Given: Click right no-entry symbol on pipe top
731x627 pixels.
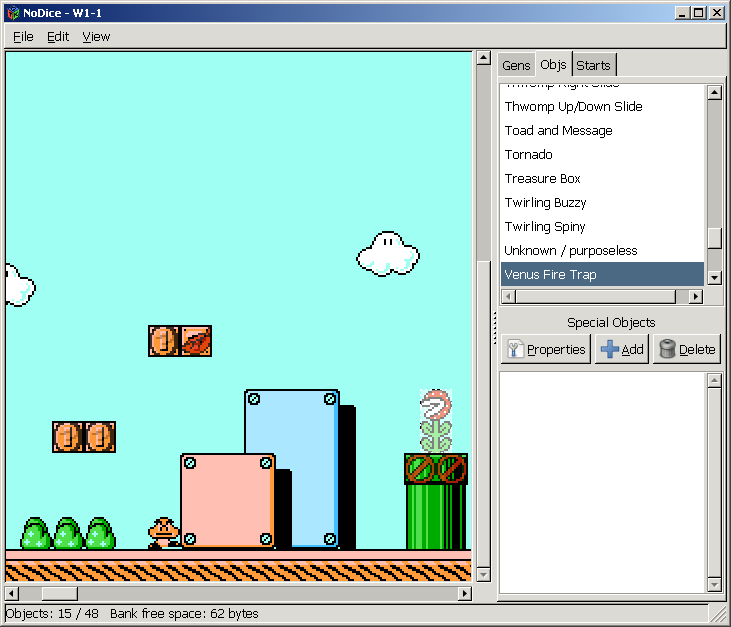Looking at the screenshot, I should [452, 469].
